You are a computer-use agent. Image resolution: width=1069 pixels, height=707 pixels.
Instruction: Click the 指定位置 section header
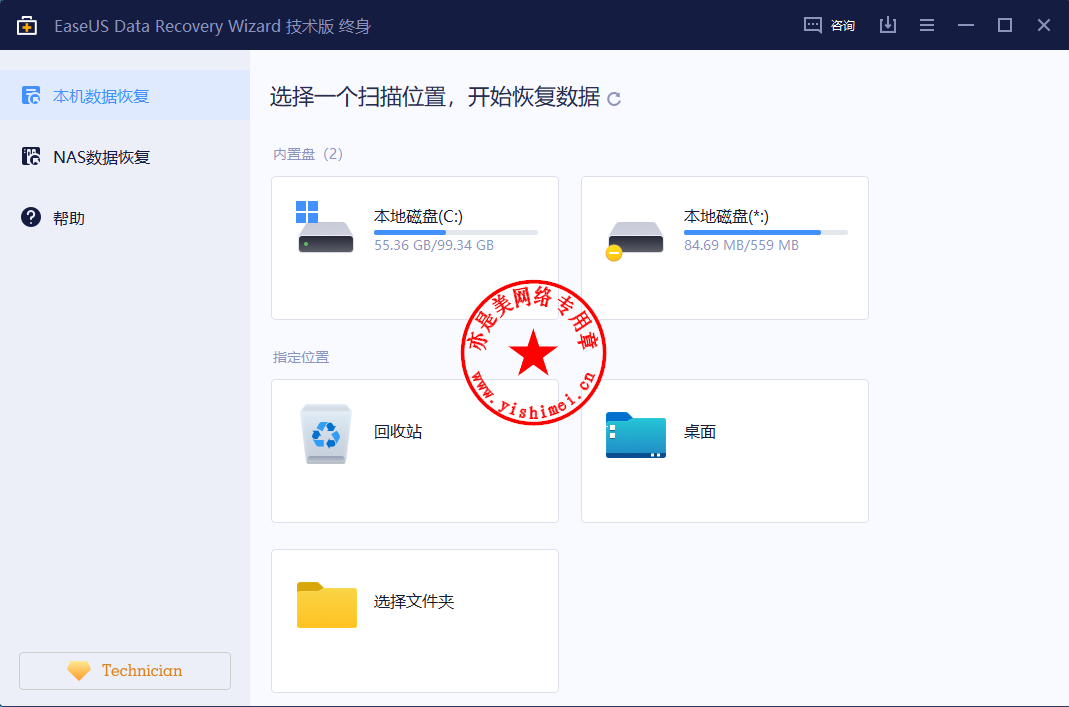click(x=301, y=357)
